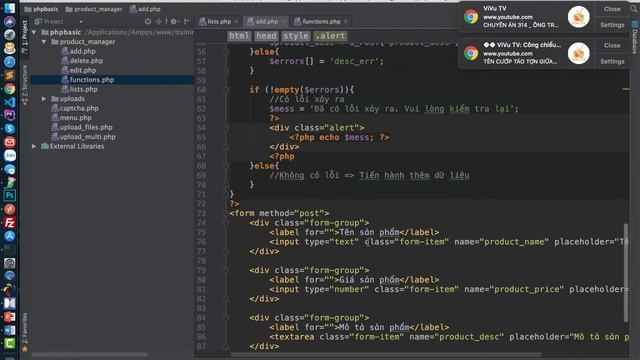Open Google Chrome from the Dock
This screenshot has width=640, height=360.
coord(9,89)
